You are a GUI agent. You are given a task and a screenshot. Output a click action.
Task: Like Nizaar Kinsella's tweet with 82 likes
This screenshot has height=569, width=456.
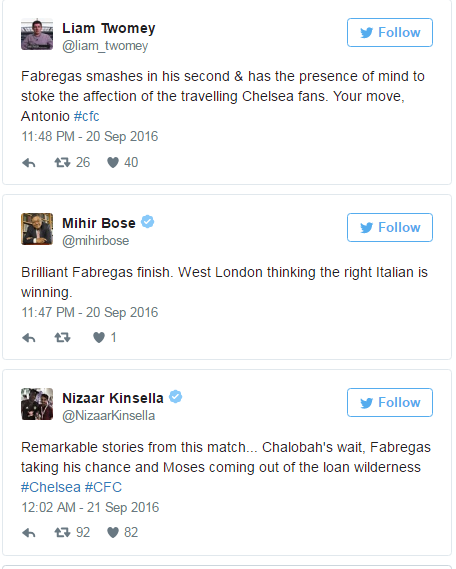113,533
